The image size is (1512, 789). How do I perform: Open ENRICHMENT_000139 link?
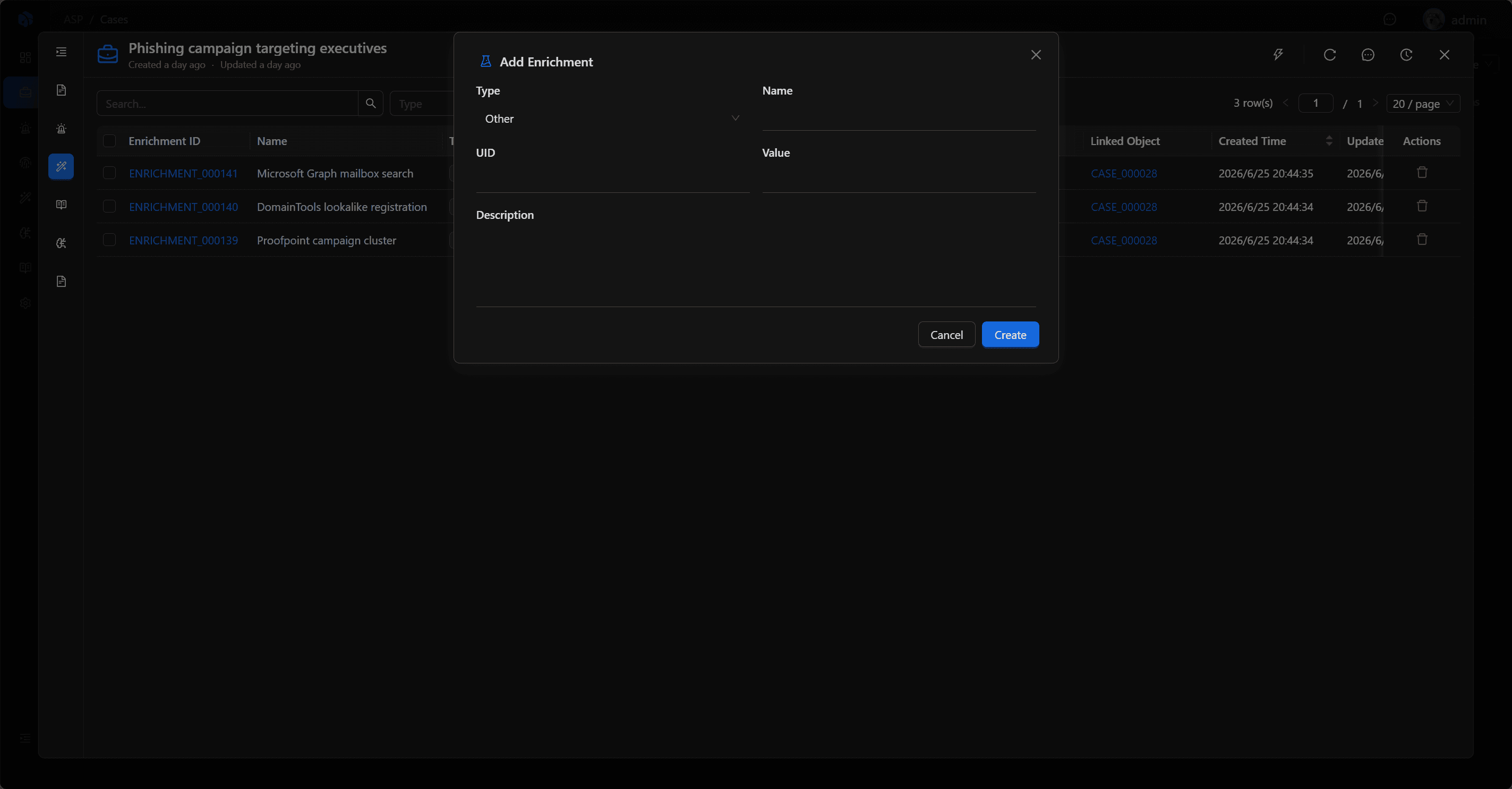183,240
